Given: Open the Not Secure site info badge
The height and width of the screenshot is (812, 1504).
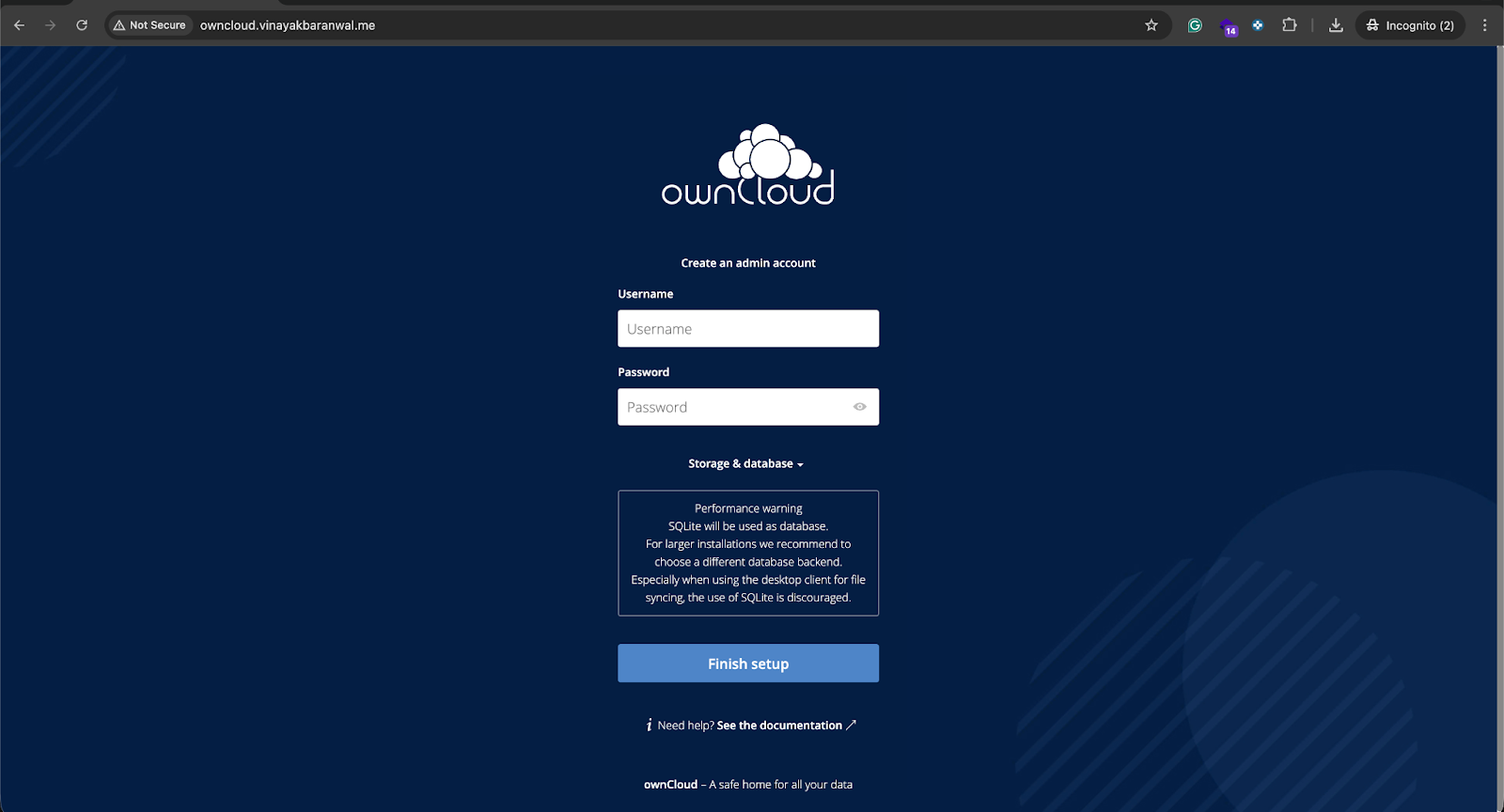Looking at the screenshot, I should click(x=149, y=25).
